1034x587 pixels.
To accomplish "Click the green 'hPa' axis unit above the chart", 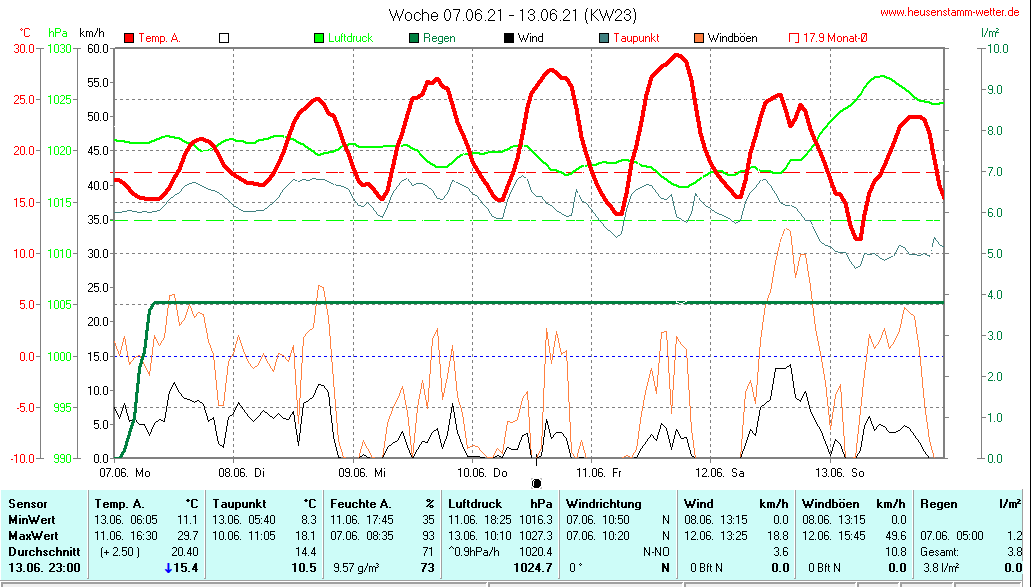I will pos(57,33).
